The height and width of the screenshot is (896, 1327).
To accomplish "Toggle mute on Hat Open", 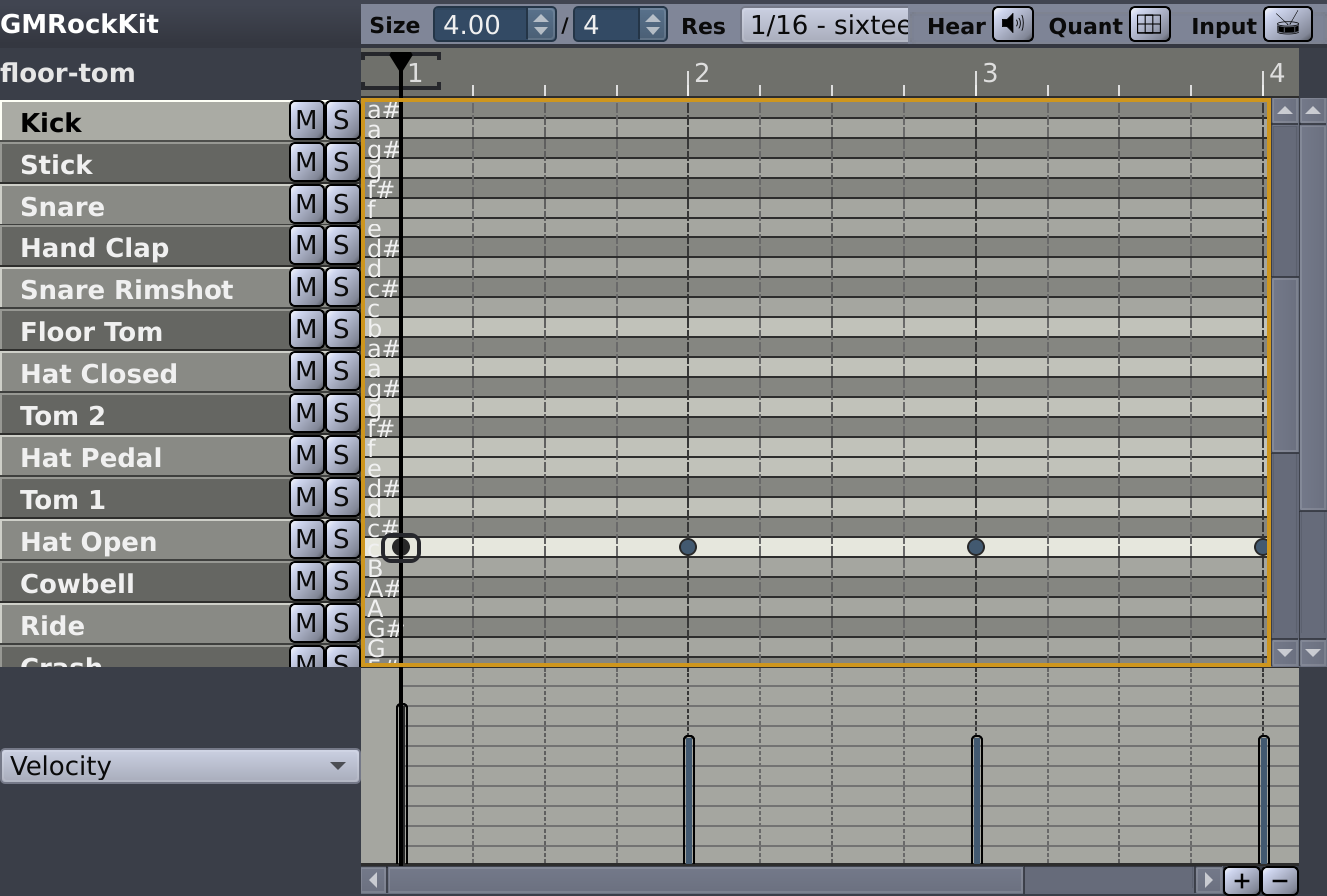I will 306,539.
